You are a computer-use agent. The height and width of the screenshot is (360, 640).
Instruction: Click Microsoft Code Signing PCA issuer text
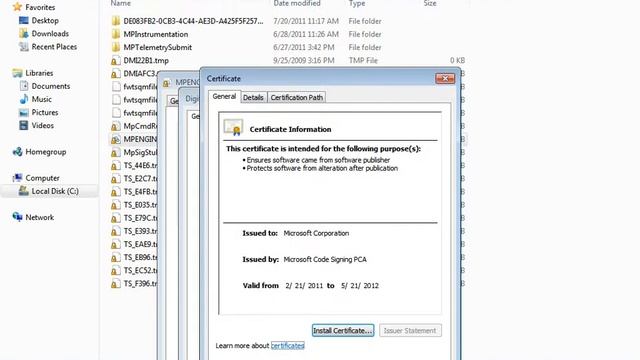click(325, 260)
